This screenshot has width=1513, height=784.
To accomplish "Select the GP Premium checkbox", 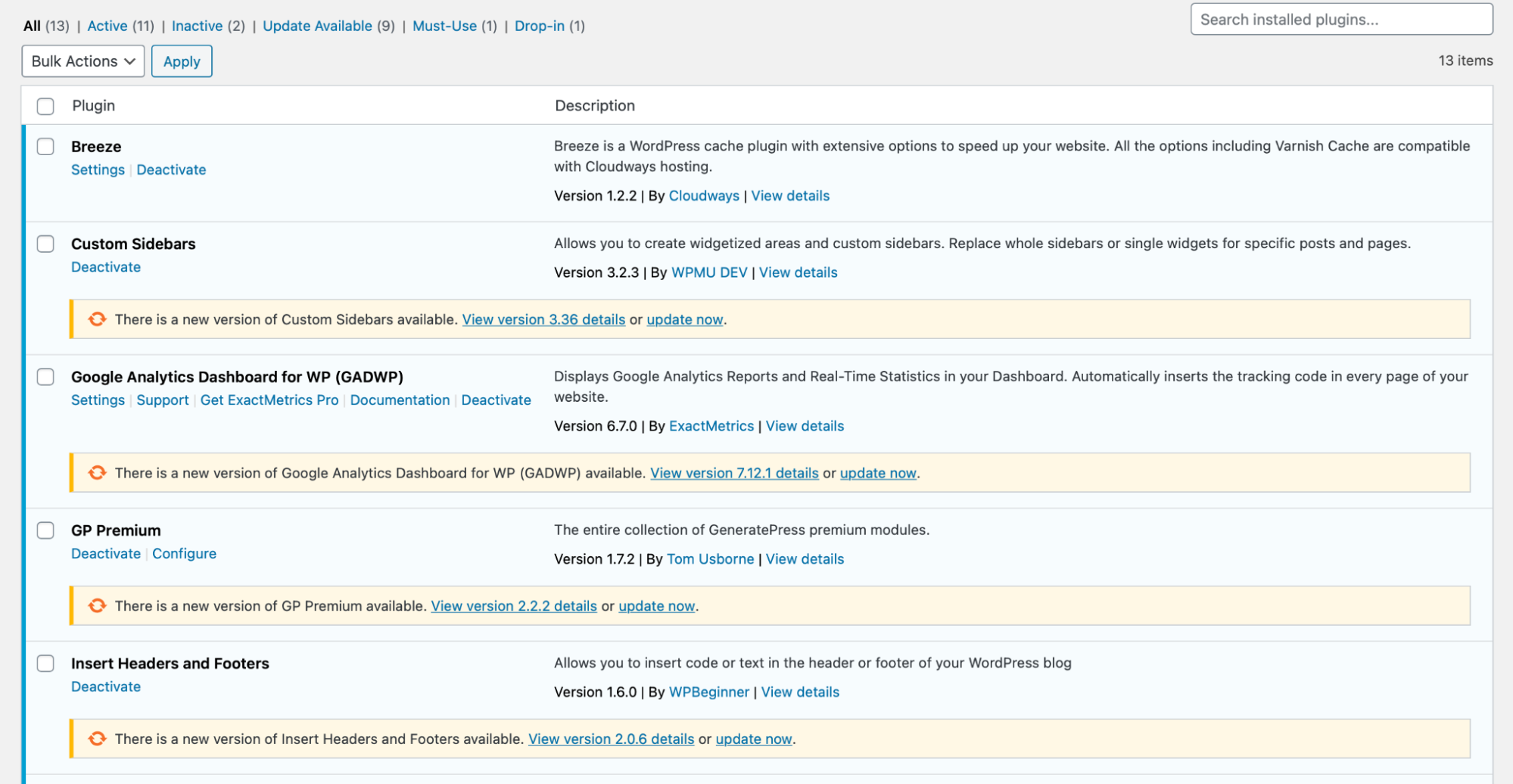I will point(46,530).
